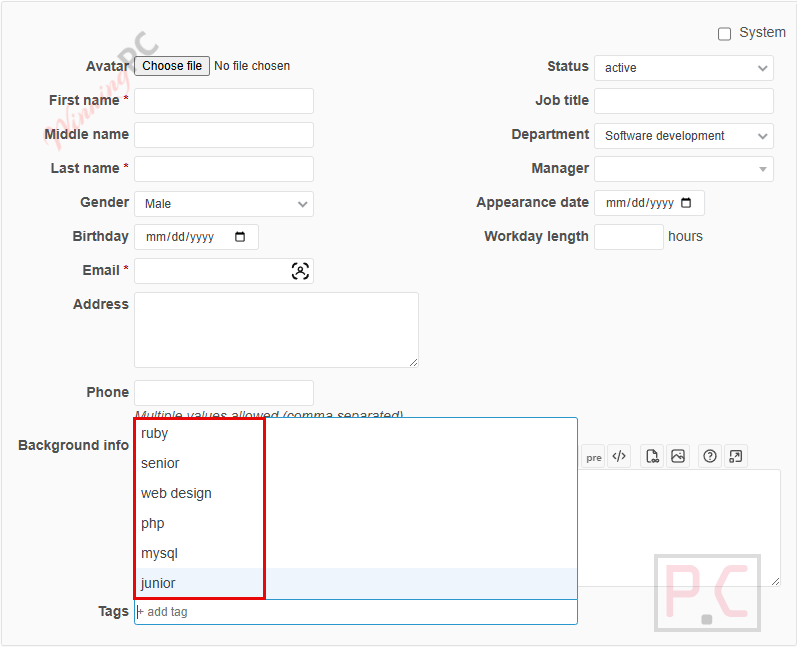Select the mysql tag suggestion
The width and height of the screenshot is (797, 647).
356,553
